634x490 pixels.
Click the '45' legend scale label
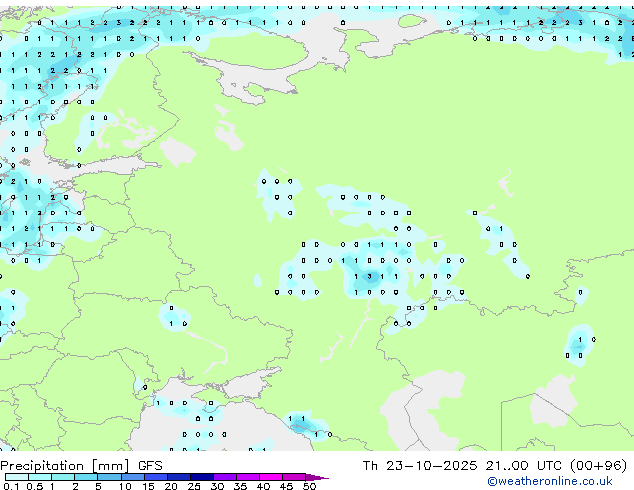coord(286,486)
